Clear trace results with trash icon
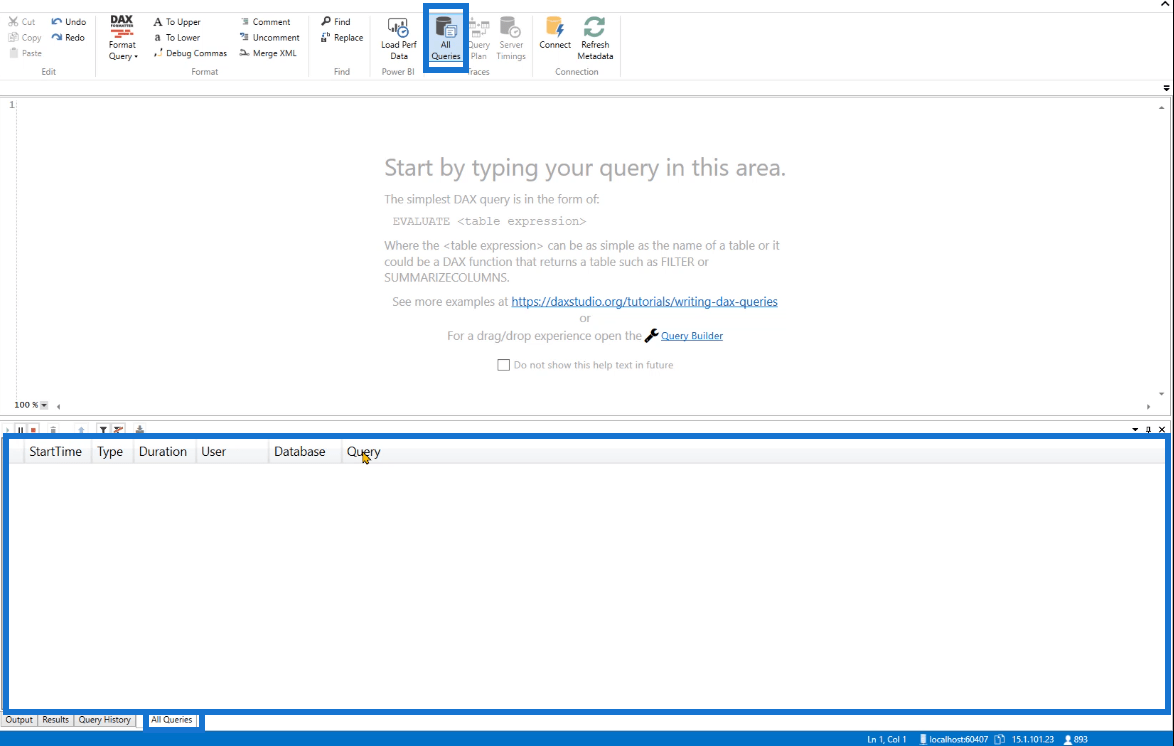Screen dimensions: 1174x746 [x=52, y=430]
